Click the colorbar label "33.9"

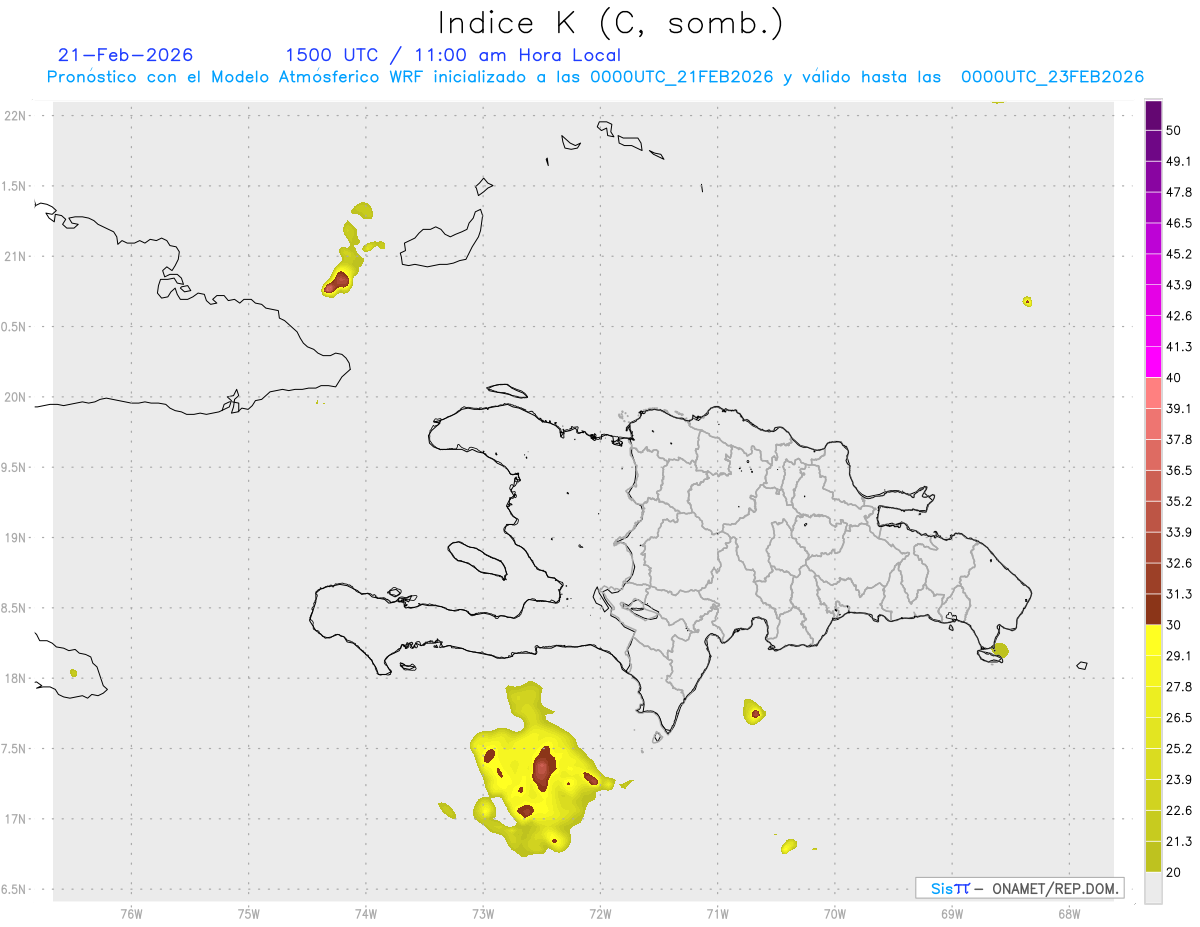pos(1179,532)
